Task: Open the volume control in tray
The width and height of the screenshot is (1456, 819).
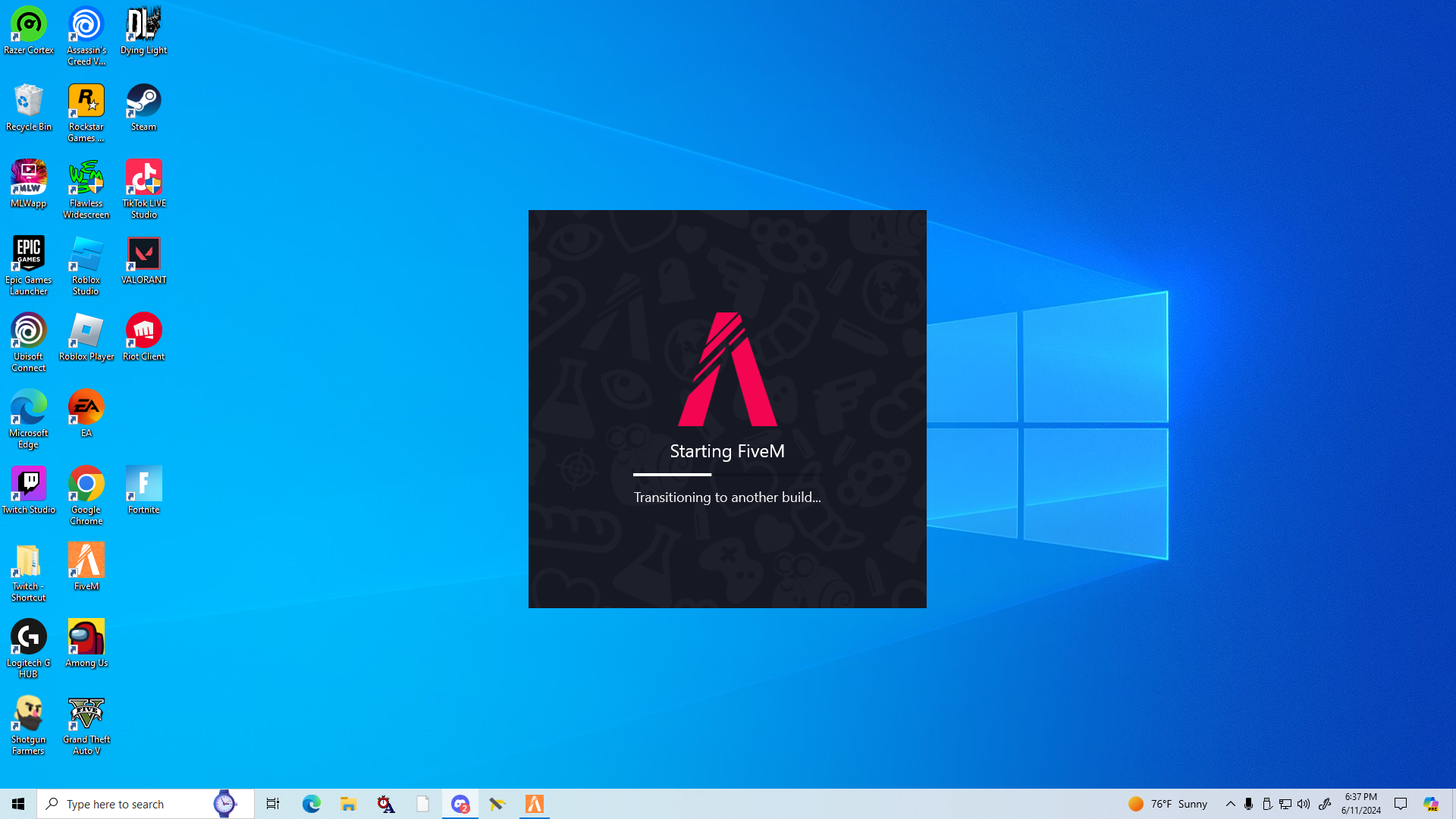Action: click(x=1304, y=804)
